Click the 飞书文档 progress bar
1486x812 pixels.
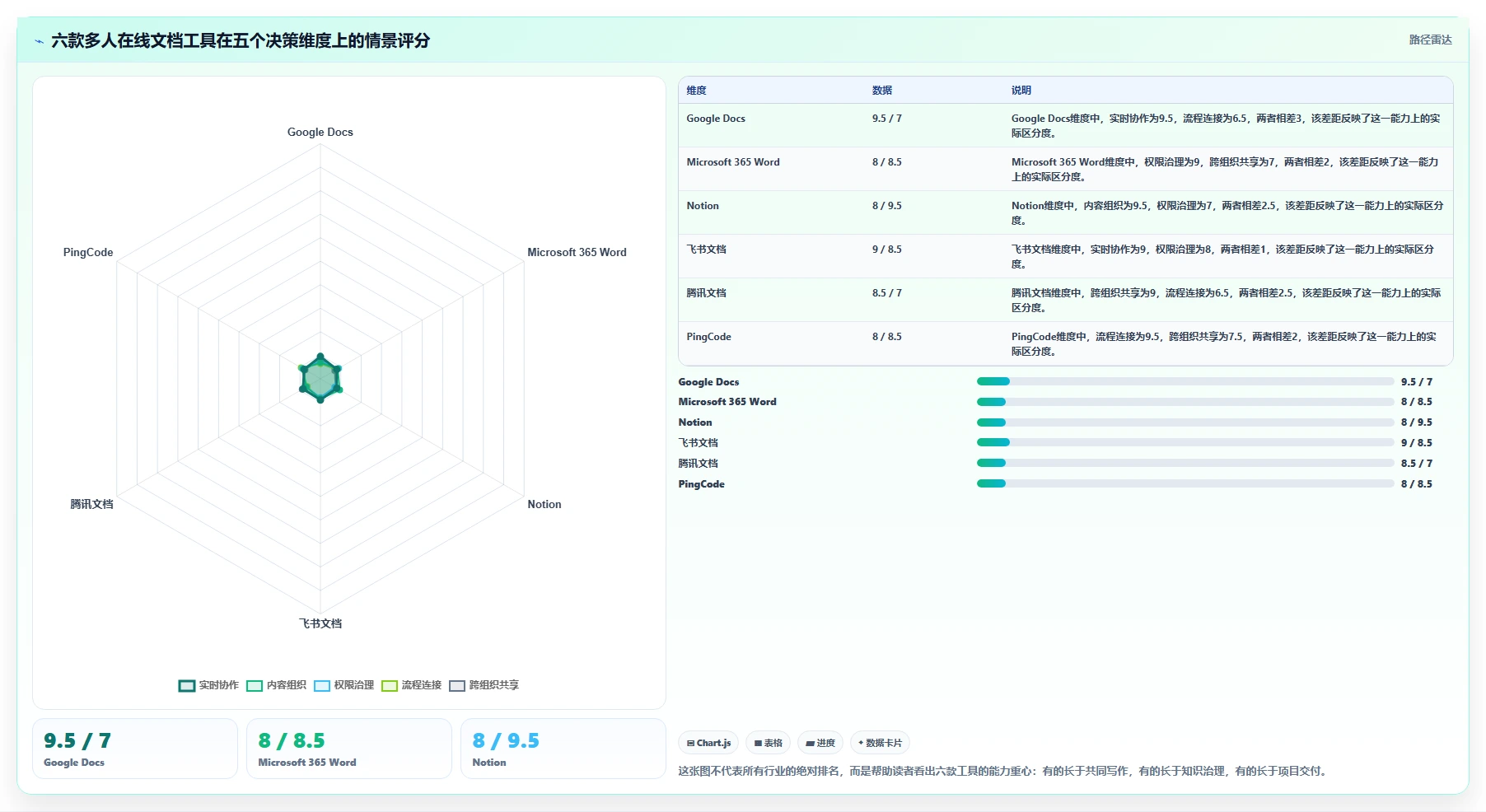[x=1185, y=442]
